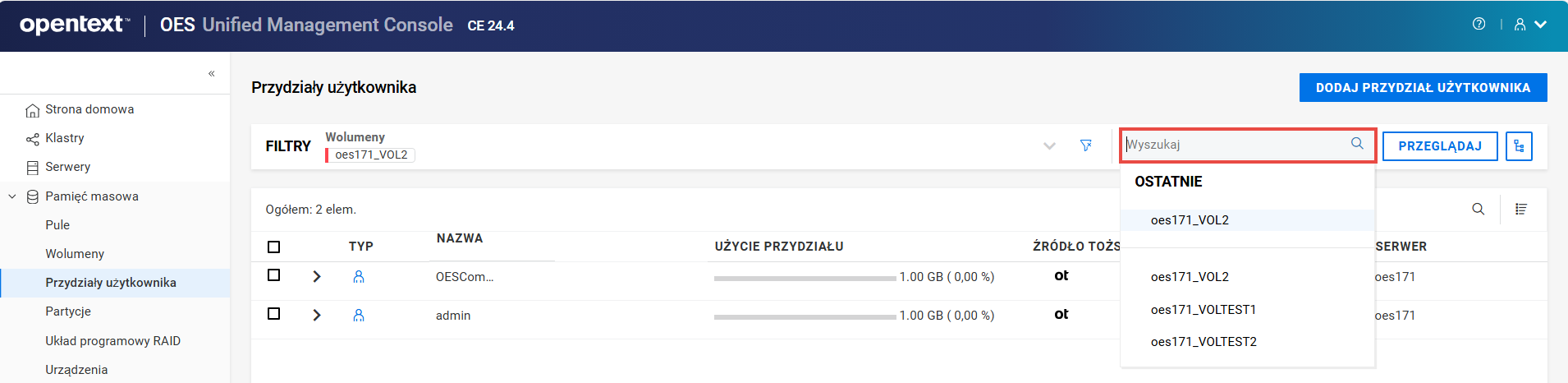Click DODAJ PRZYDZIAŁ UŻYTKOWNIKA button
The width and height of the screenshot is (1568, 383).
[1423, 88]
